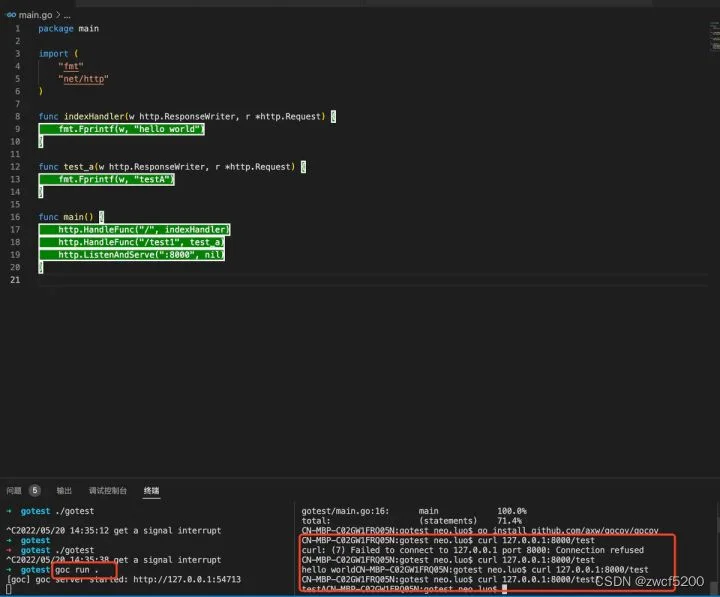
Task: Click the fmt.Fprintf "testA" line
Action: (107, 180)
